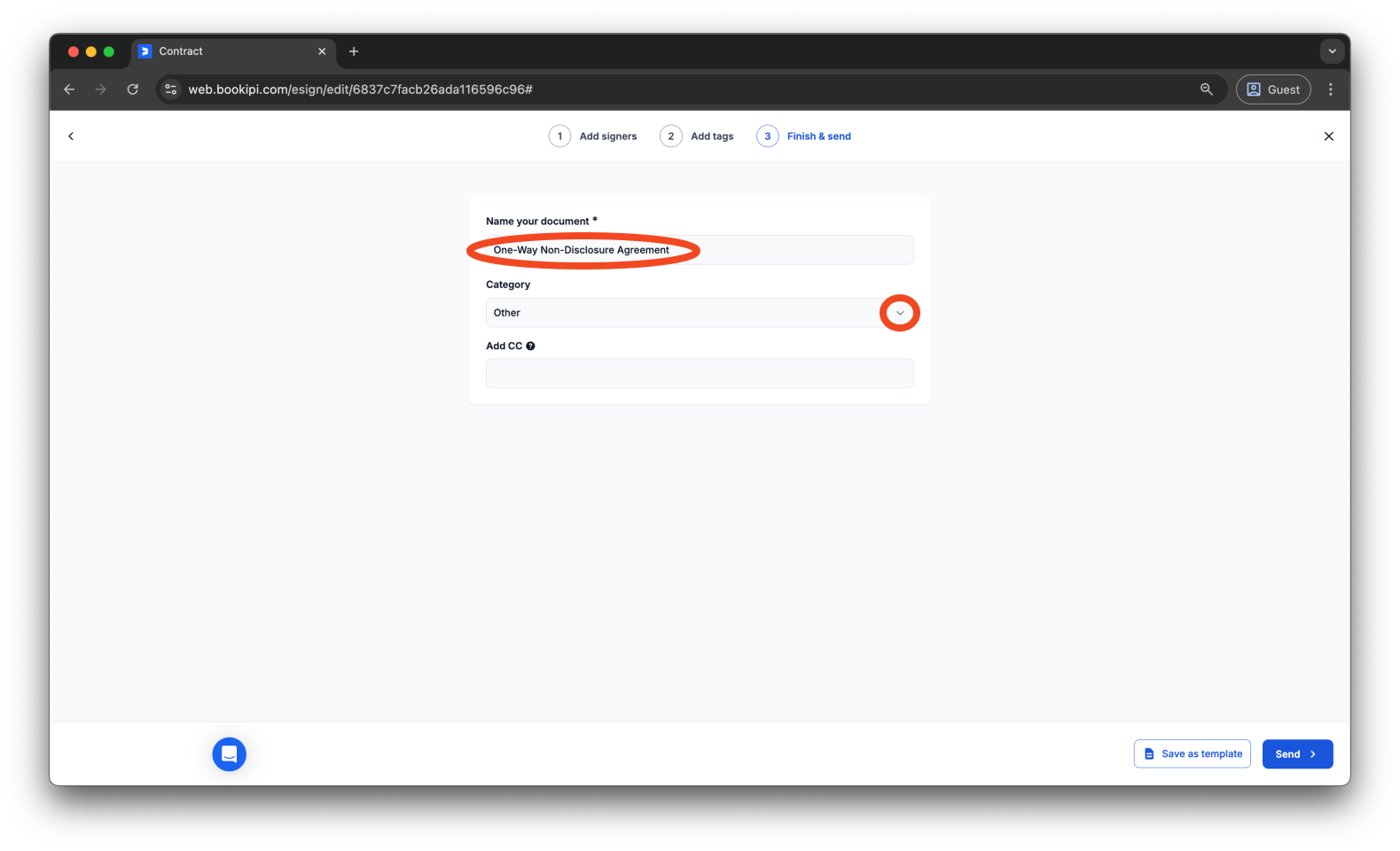Go to step 2 Add tags
Viewport: 1400px width, 851px height.
coord(697,137)
